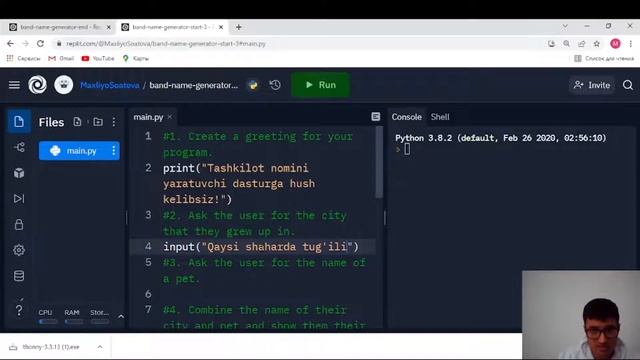Screen dimensions: 640x360
Task: Open the Карты maps bookmark
Action: click(x=136, y=58)
